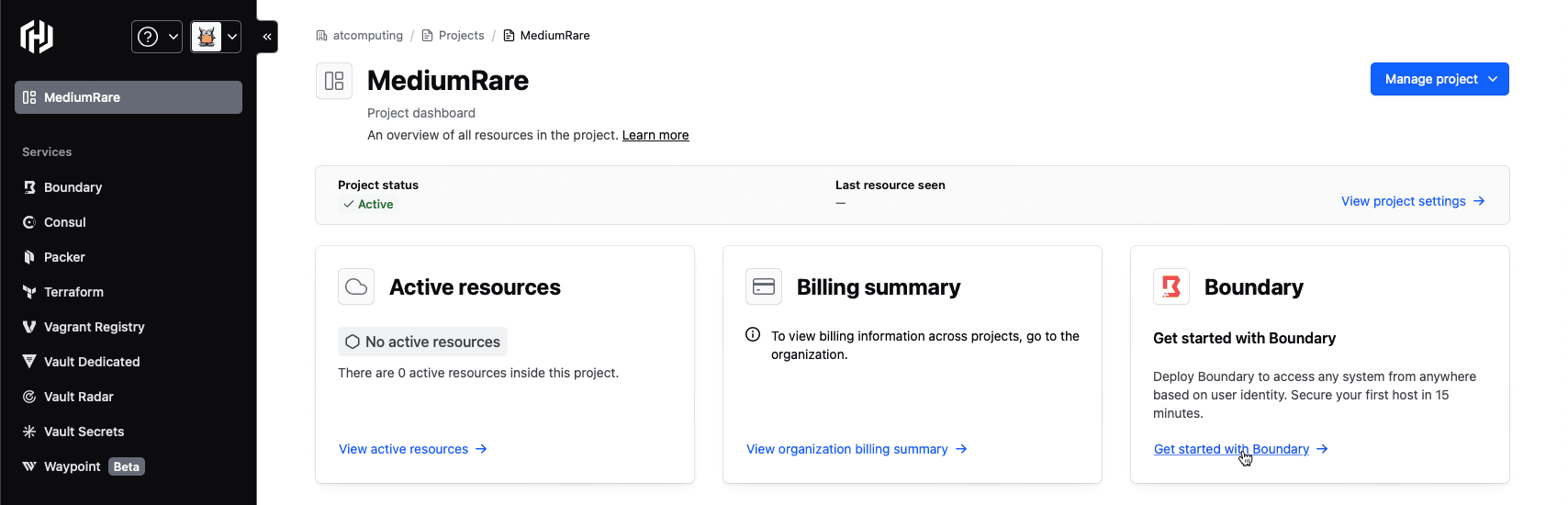Go to Packer in sidebar
1568x505 pixels.
tap(64, 257)
